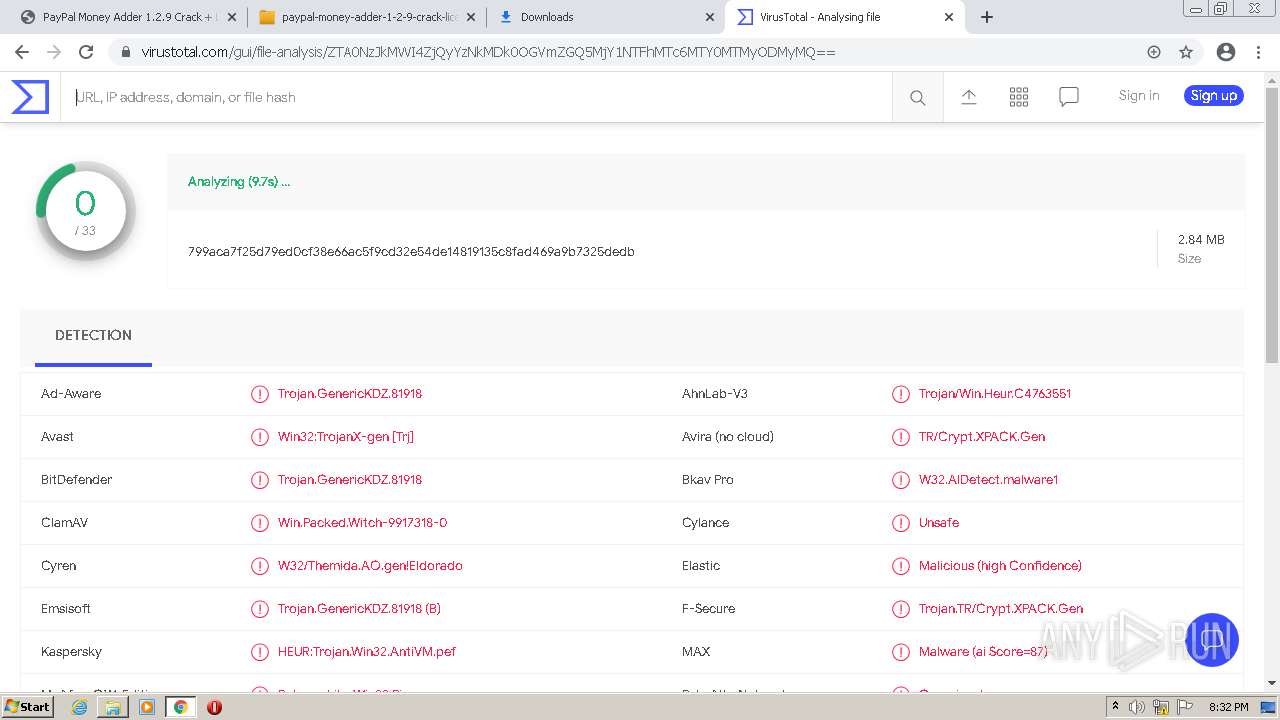The image size is (1280, 720).
Task: Click Trojan/Win.Heur.C4763551 AhnLab-V3 result
Action: (995, 394)
